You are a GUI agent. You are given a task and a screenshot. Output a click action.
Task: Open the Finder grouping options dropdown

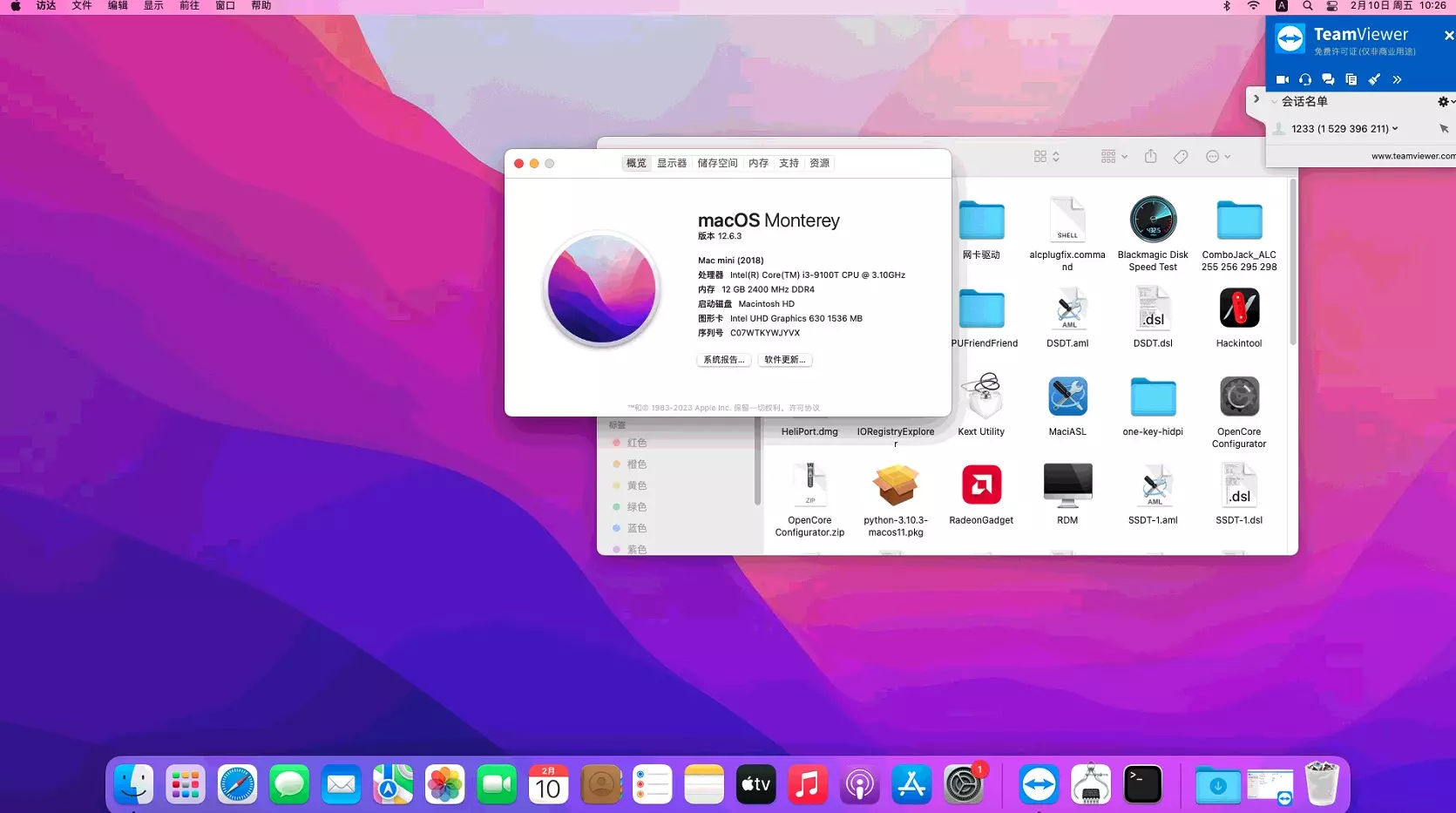pos(1114,157)
